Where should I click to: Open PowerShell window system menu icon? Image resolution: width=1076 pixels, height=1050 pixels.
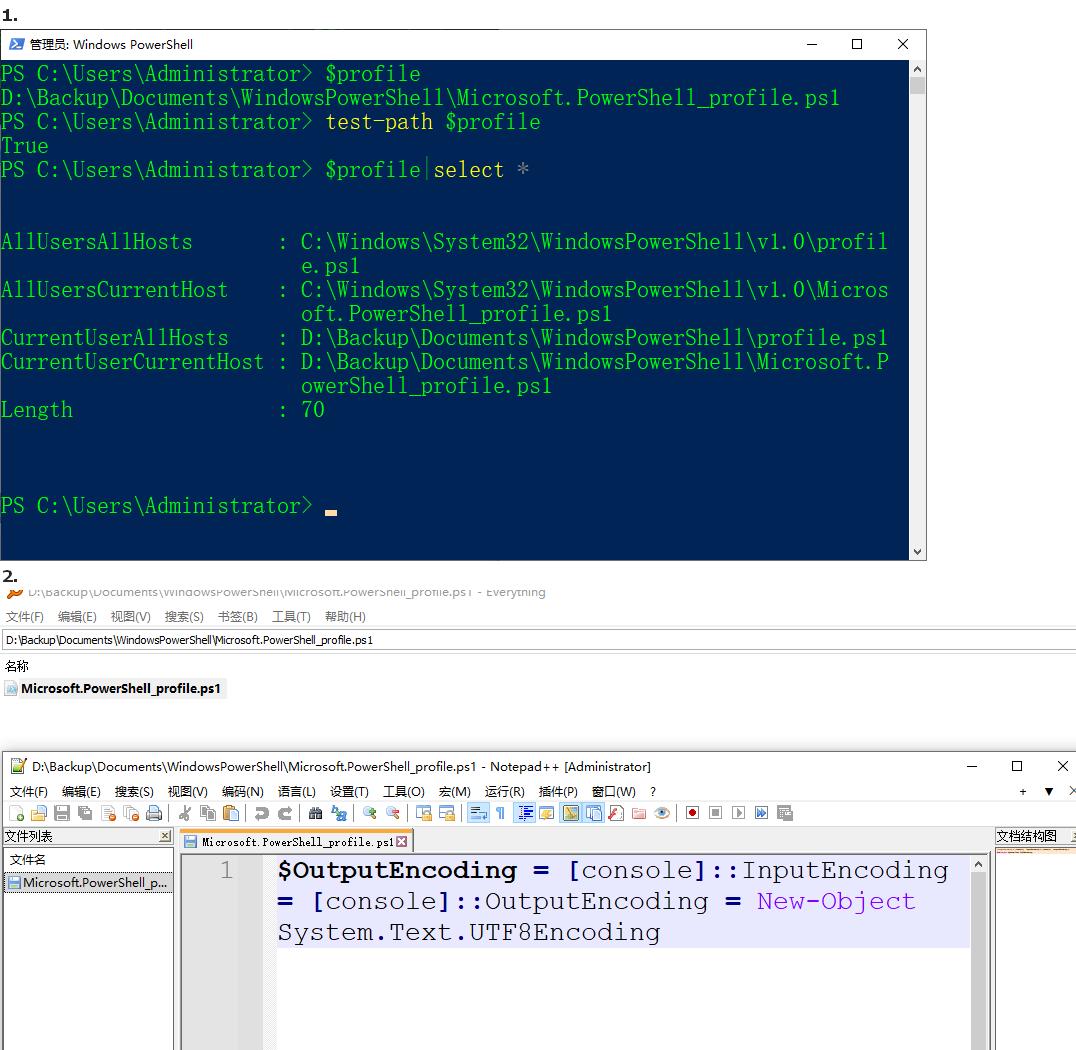16,44
